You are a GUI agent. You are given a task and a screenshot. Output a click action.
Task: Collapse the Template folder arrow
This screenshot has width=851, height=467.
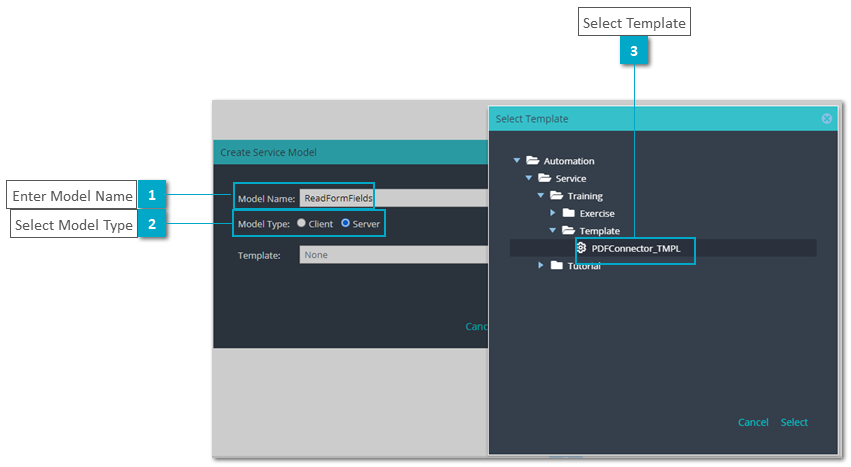click(552, 230)
